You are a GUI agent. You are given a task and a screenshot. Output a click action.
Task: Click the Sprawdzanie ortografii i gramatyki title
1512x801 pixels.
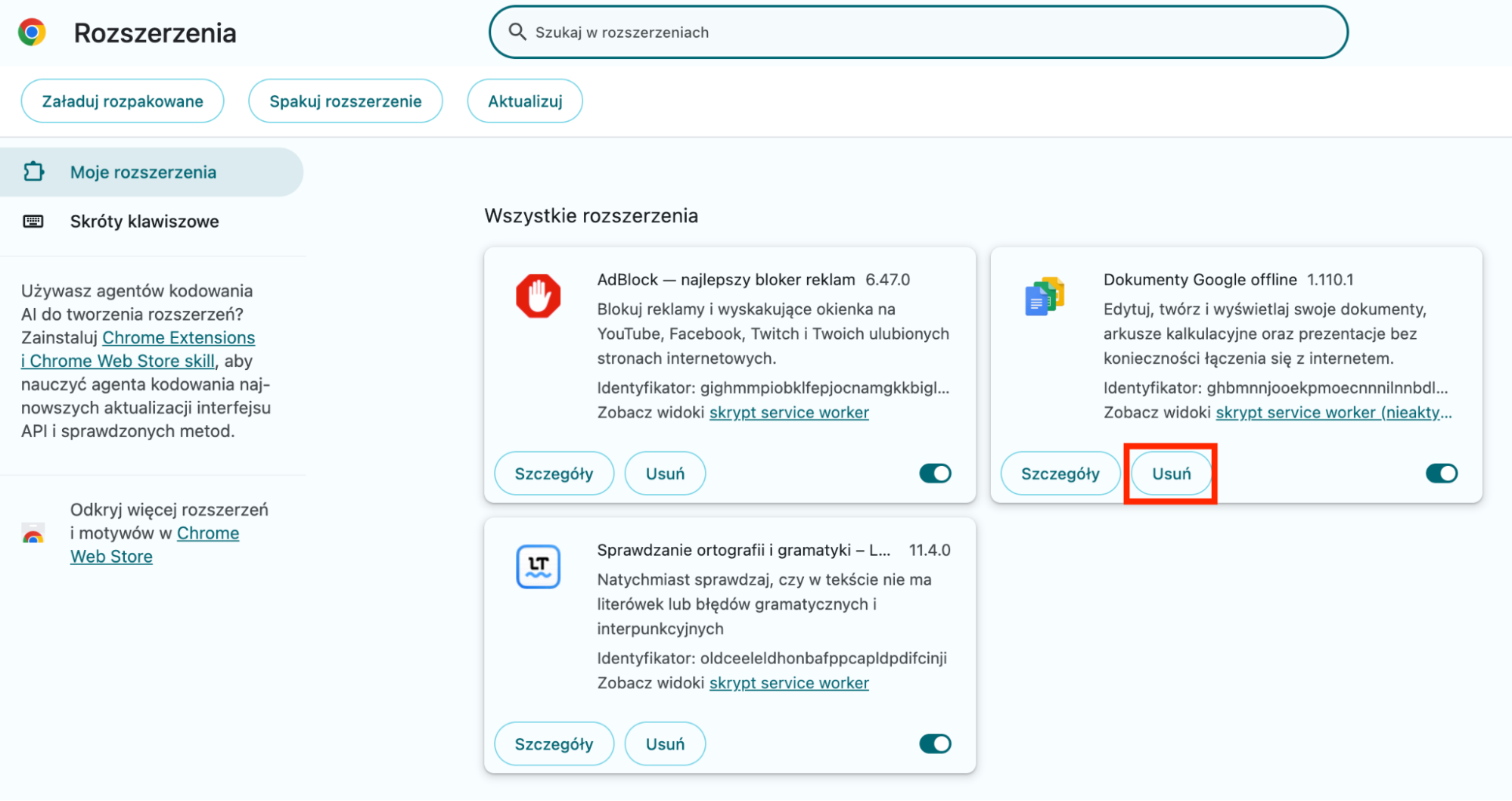coord(744,551)
